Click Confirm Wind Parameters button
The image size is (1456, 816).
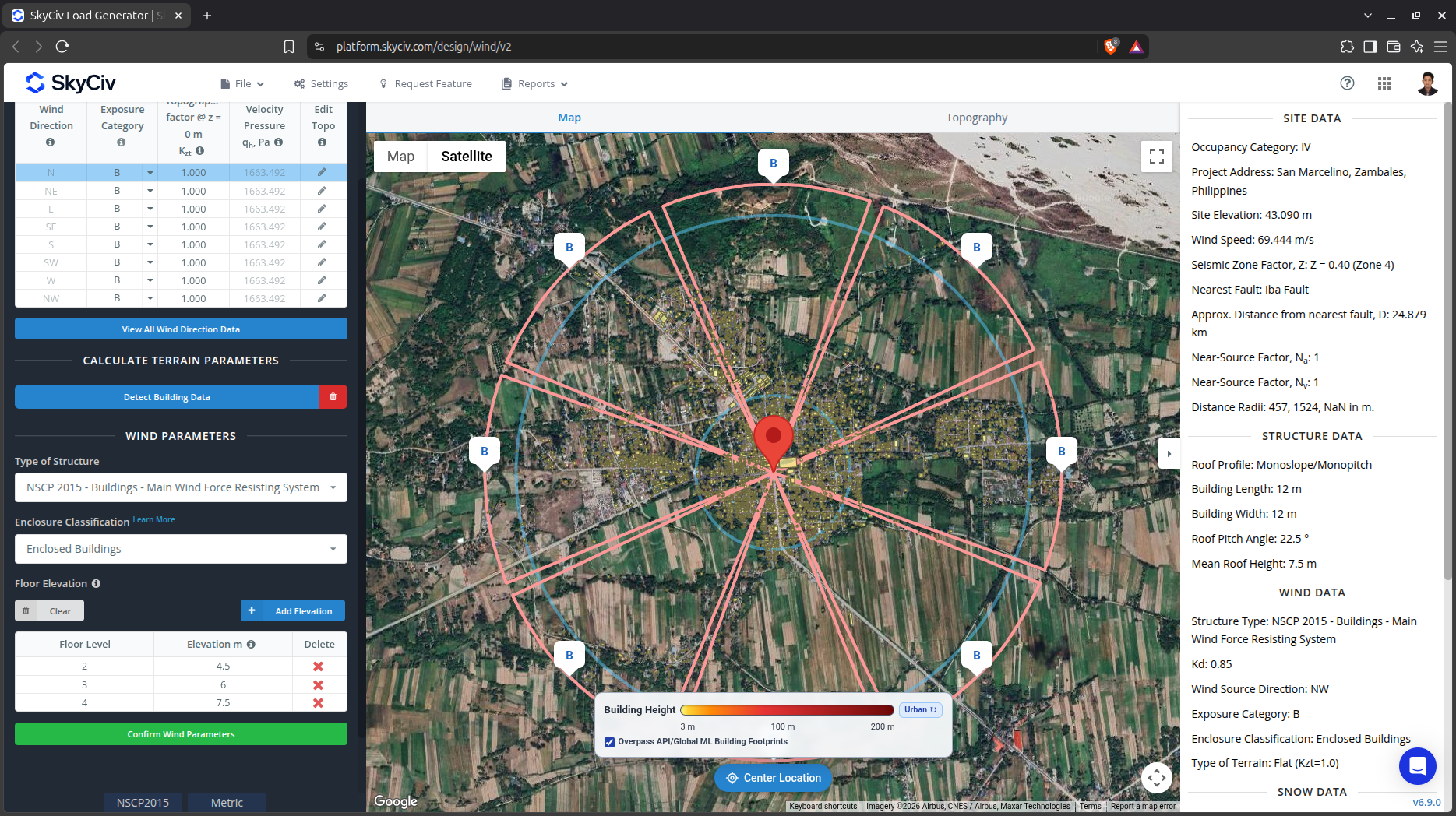pyautogui.click(x=181, y=734)
